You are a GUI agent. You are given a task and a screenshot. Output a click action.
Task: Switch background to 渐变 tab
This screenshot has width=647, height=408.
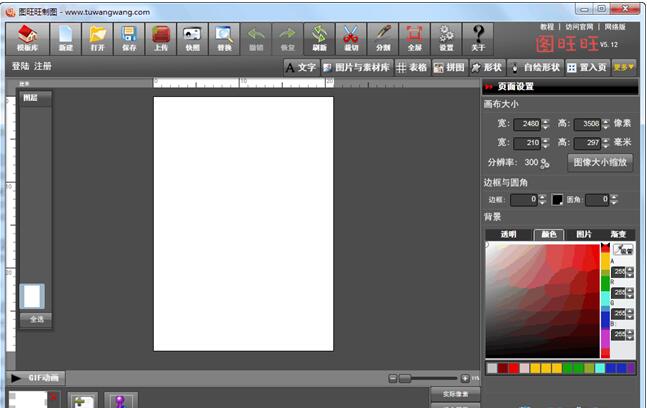[x=618, y=234]
